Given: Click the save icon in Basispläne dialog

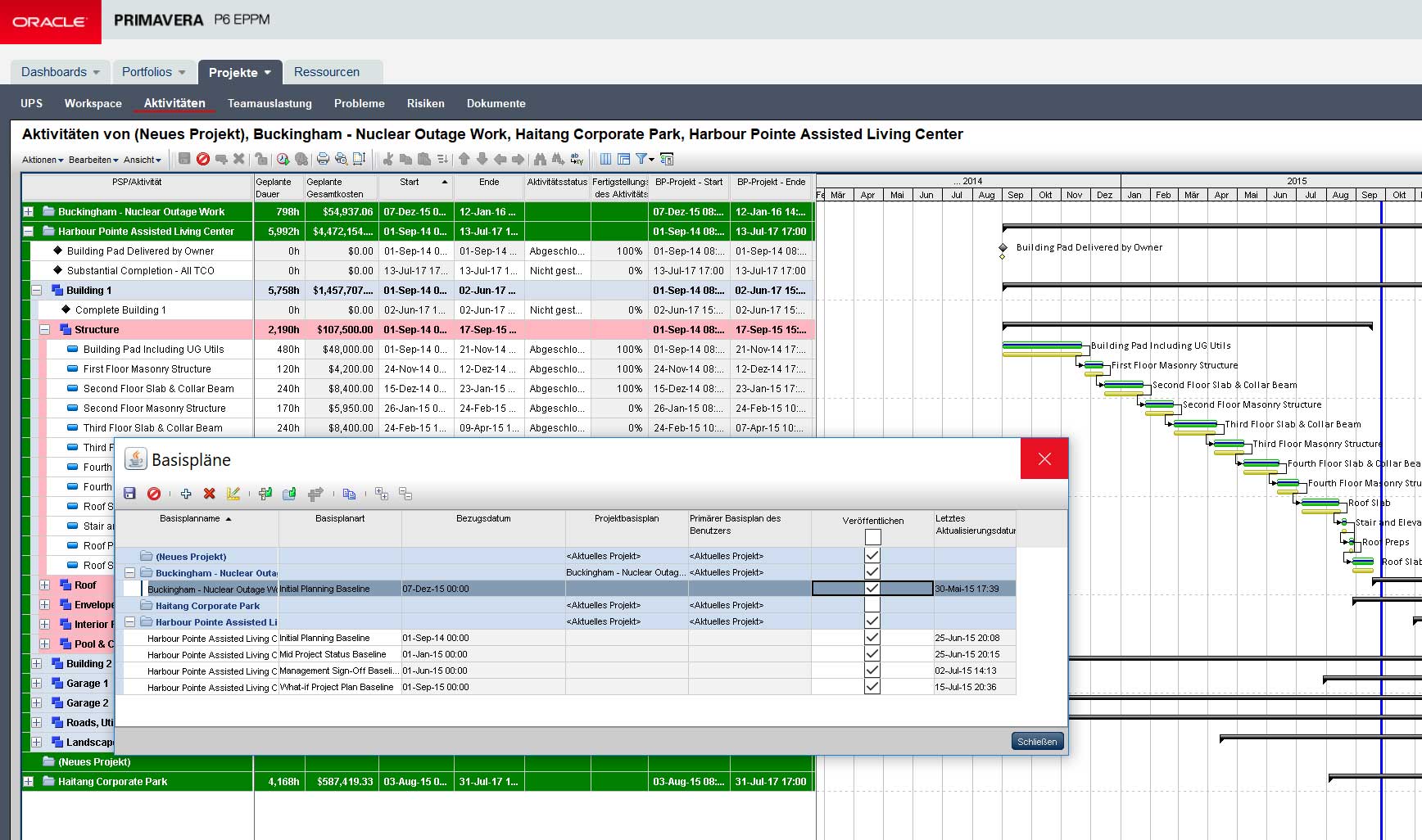Looking at the screenshot, I should click(x=129, y=494).
